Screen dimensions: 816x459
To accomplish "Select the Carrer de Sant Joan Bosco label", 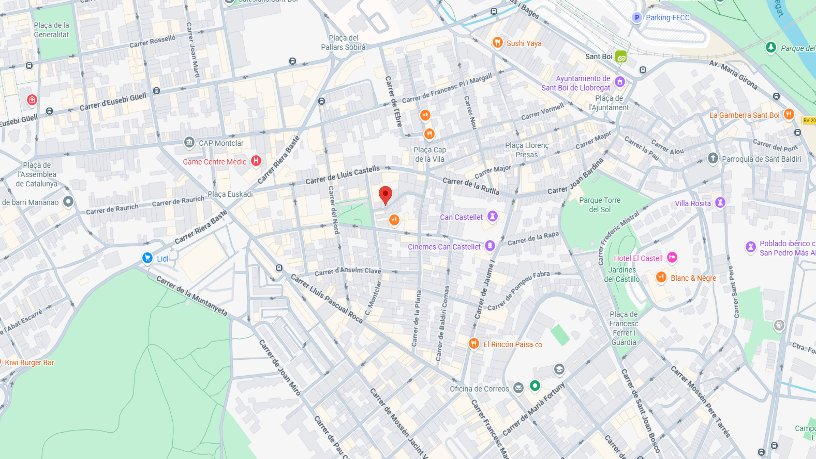I will (640, 410).
